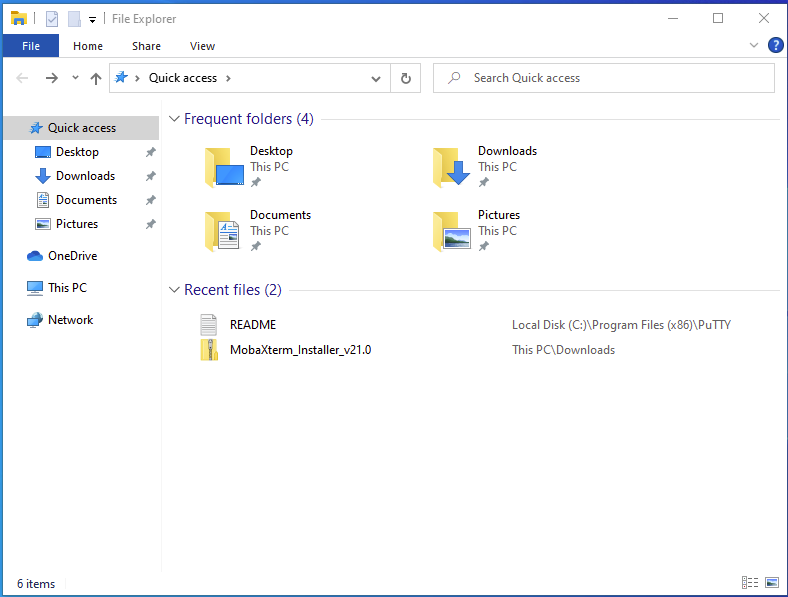Go forward with the forward arrow
Image resolution: width=788 pixels, height=597 pixels.
pyautogui.click(x=52, y=78)
